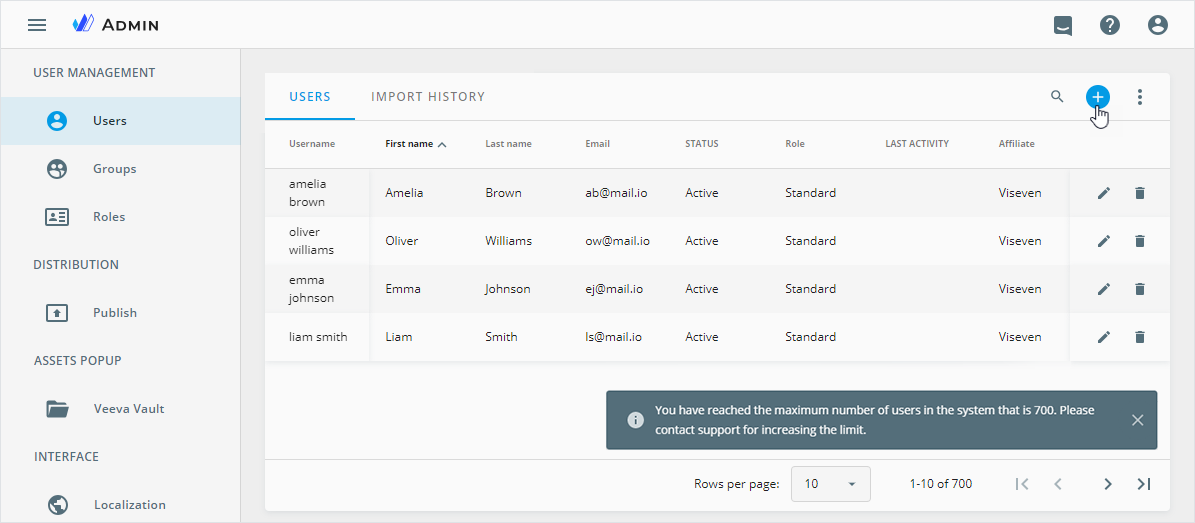
Task: Open the search users magnifier
Action: click(1057, 97)
